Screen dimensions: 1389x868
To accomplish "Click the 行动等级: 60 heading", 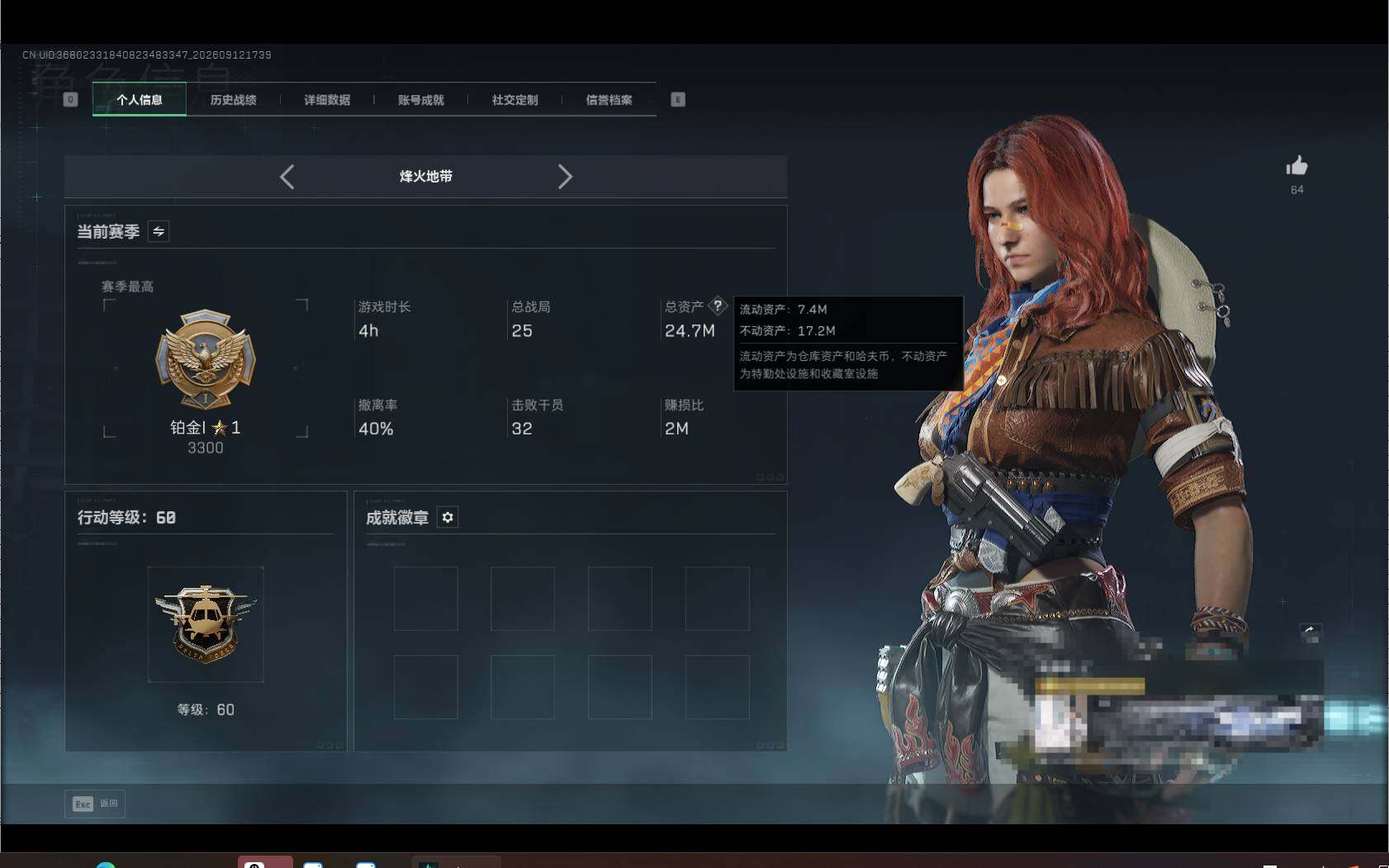I will [x=126, y=518].
